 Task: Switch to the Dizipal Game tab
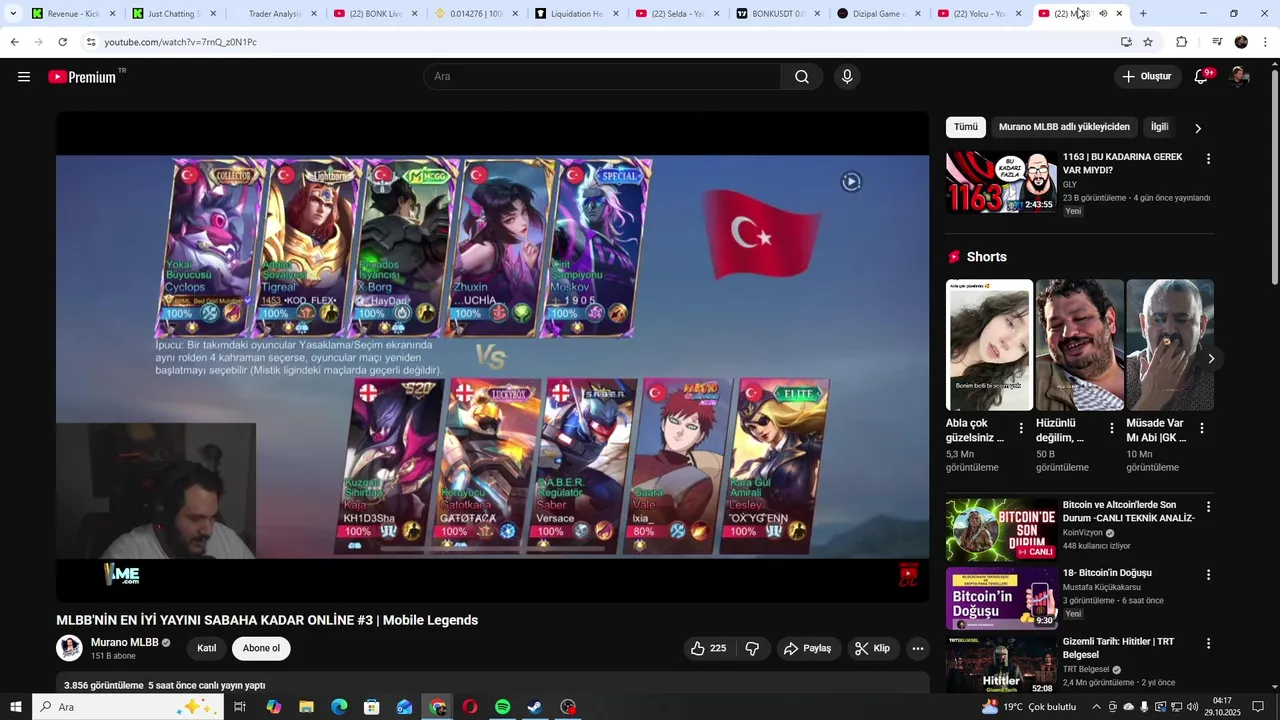(x=880, y=13)
